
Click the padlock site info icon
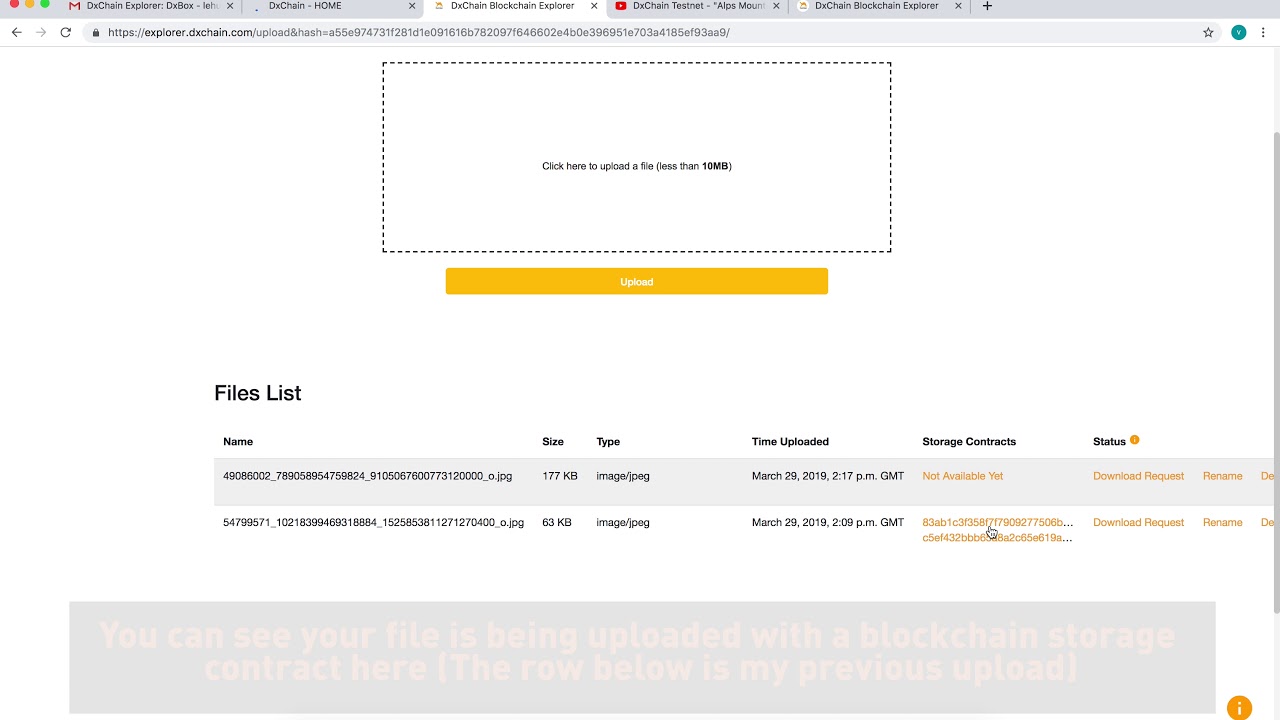click(x=96, y=32)
